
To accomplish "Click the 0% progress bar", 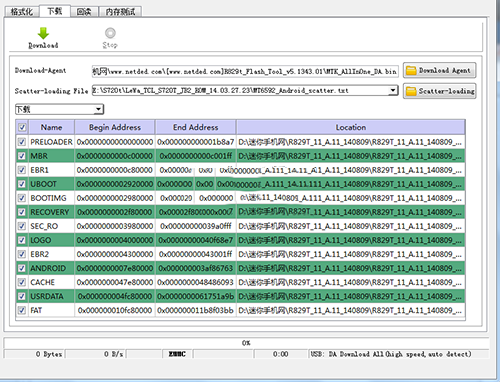I will pyautogui.click(x=246, y=343).
